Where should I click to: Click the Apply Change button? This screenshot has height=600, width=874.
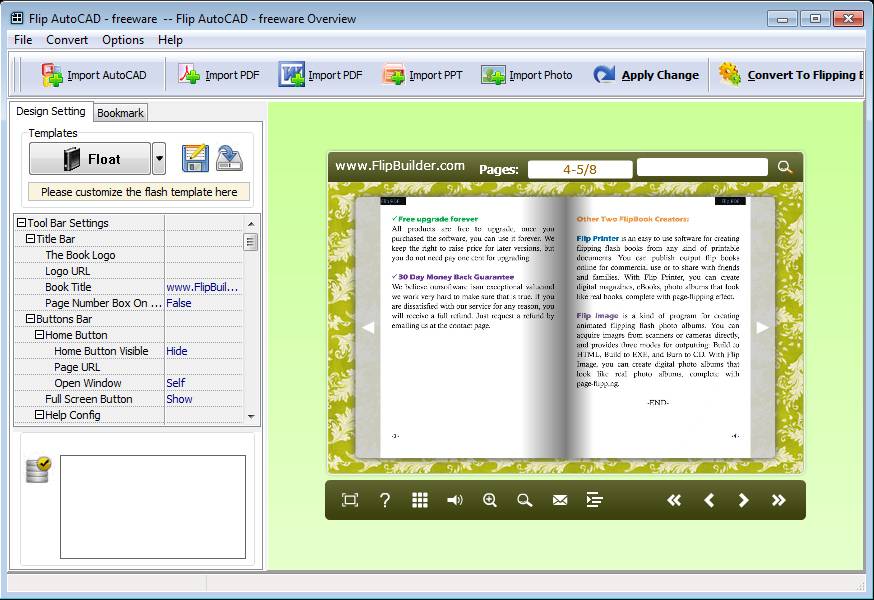click(x=646, y=75)
